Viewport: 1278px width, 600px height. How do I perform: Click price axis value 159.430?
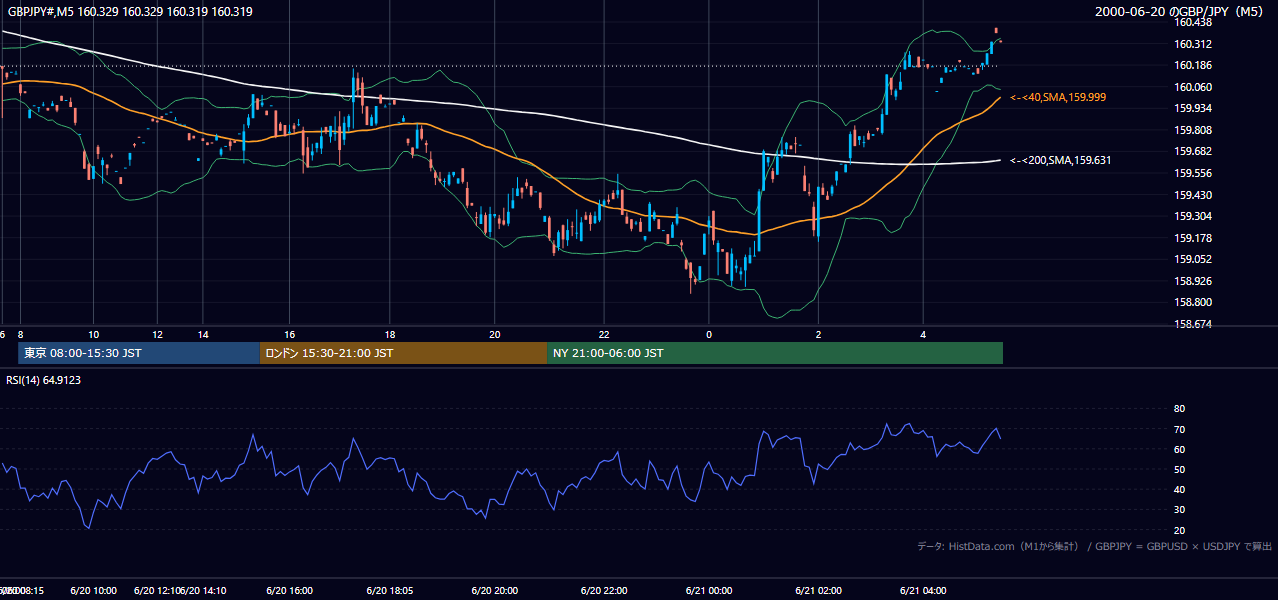1193,195
